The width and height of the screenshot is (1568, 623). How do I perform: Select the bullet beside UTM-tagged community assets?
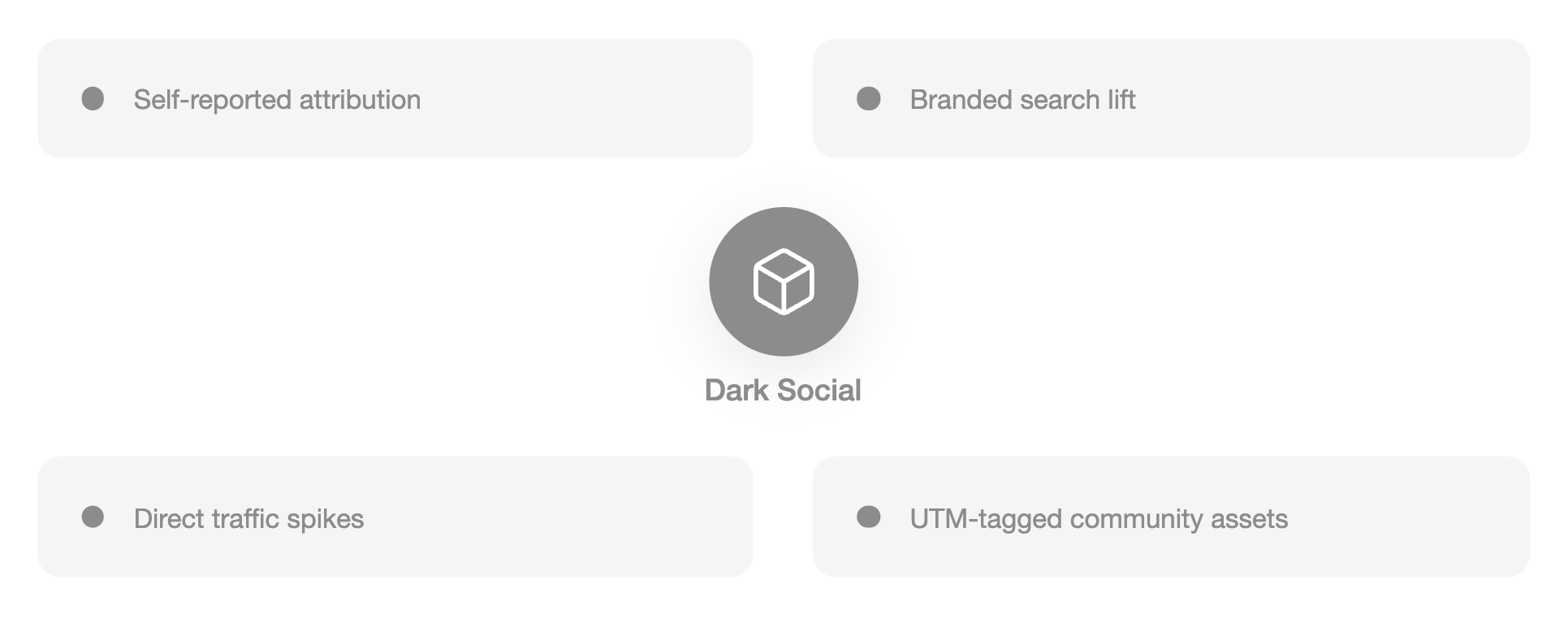(x=869, y=517)
